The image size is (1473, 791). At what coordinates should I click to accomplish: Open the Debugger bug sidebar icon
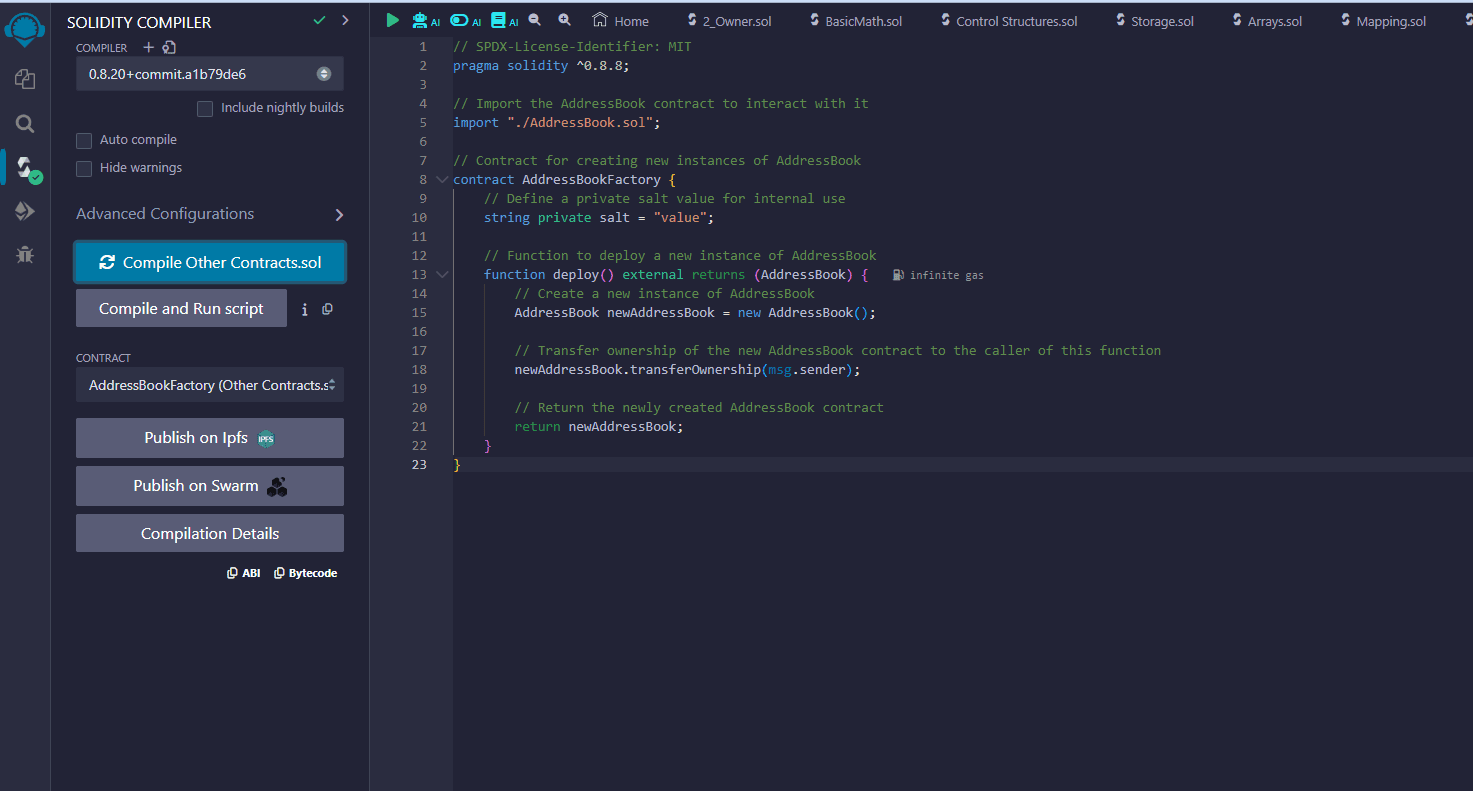click(x=25, y=255)
